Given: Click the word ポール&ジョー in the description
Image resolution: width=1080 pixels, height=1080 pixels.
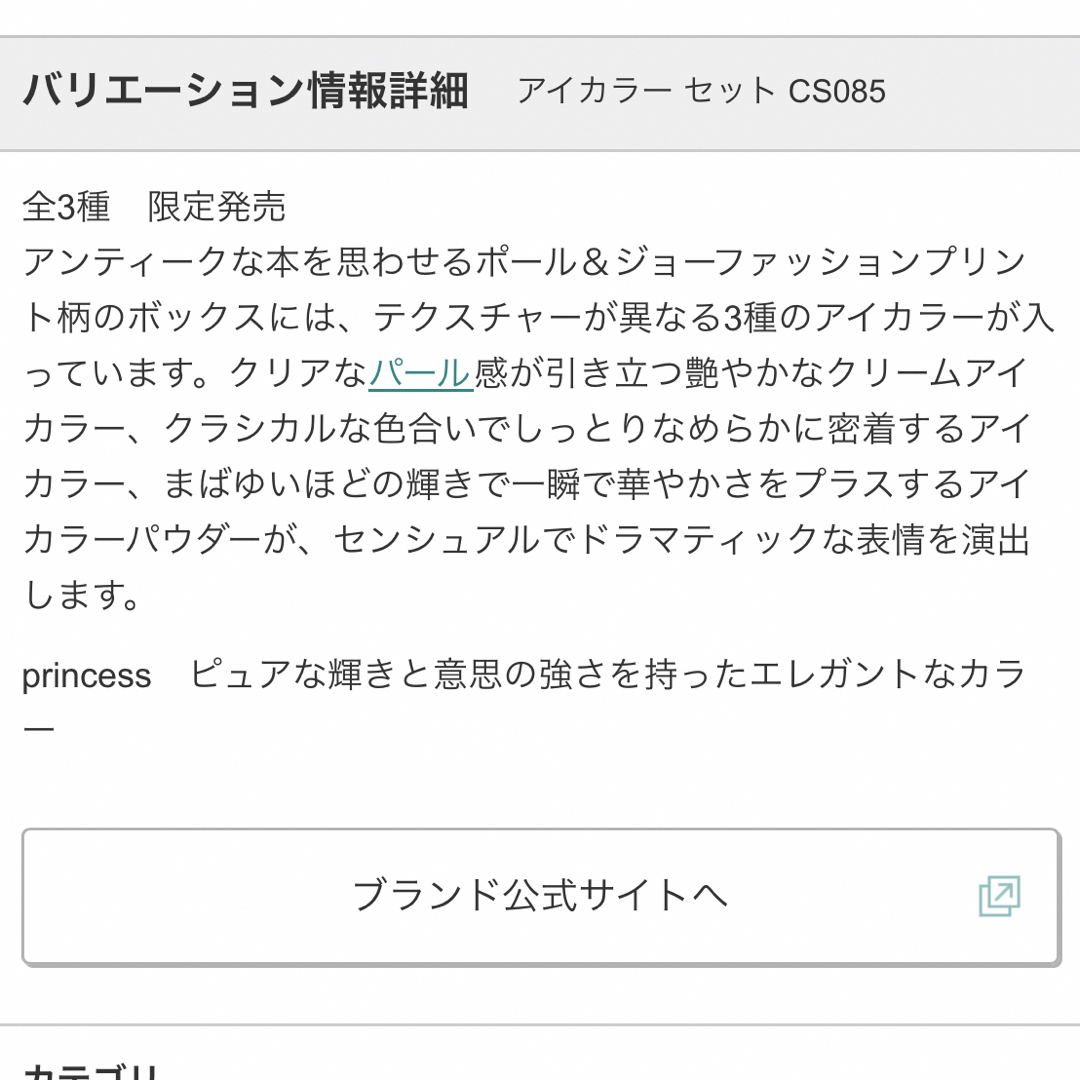Looking at the screenshot, I should click(594, 262).
